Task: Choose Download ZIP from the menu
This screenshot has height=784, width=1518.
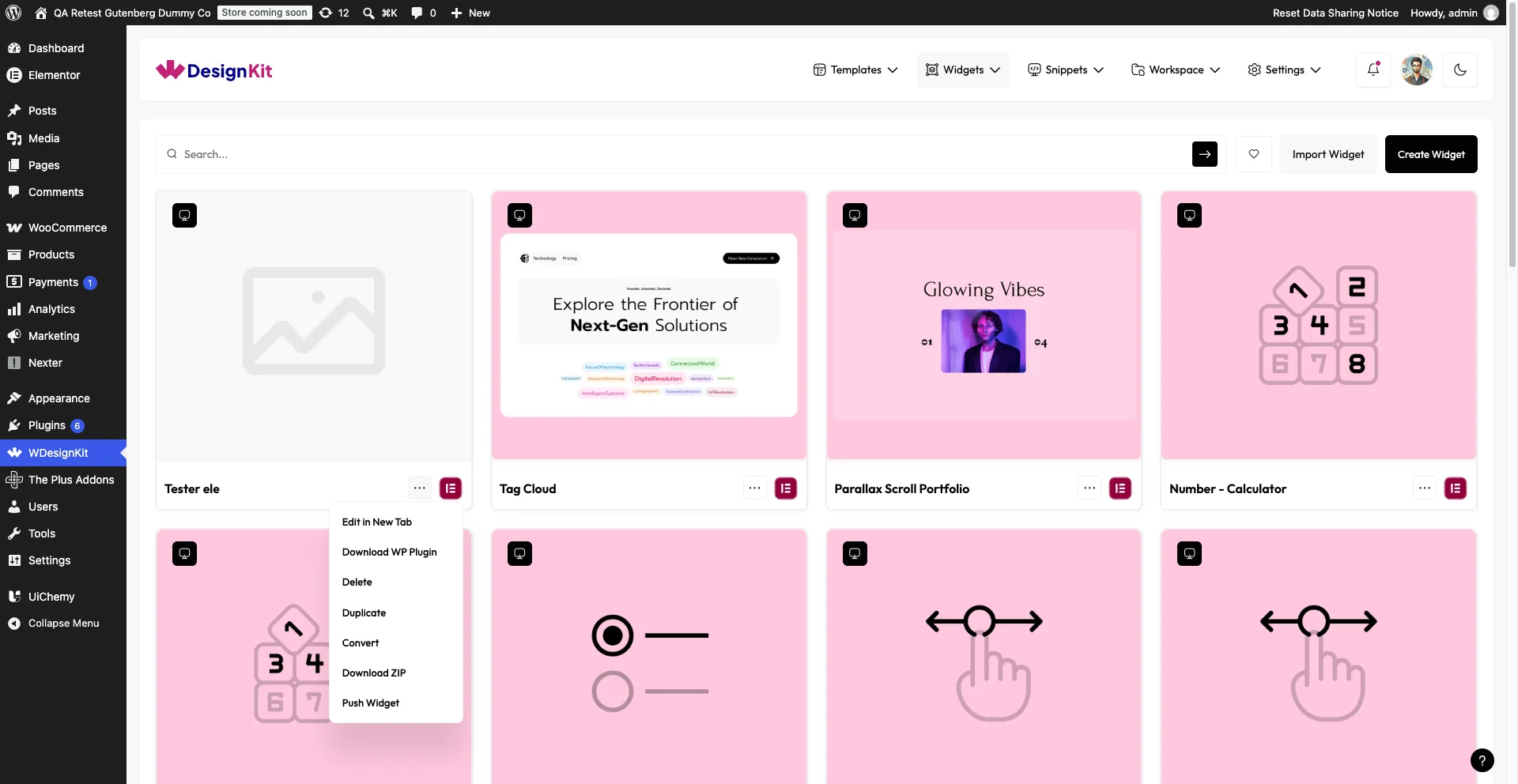Action: click(x=374, y=673)
